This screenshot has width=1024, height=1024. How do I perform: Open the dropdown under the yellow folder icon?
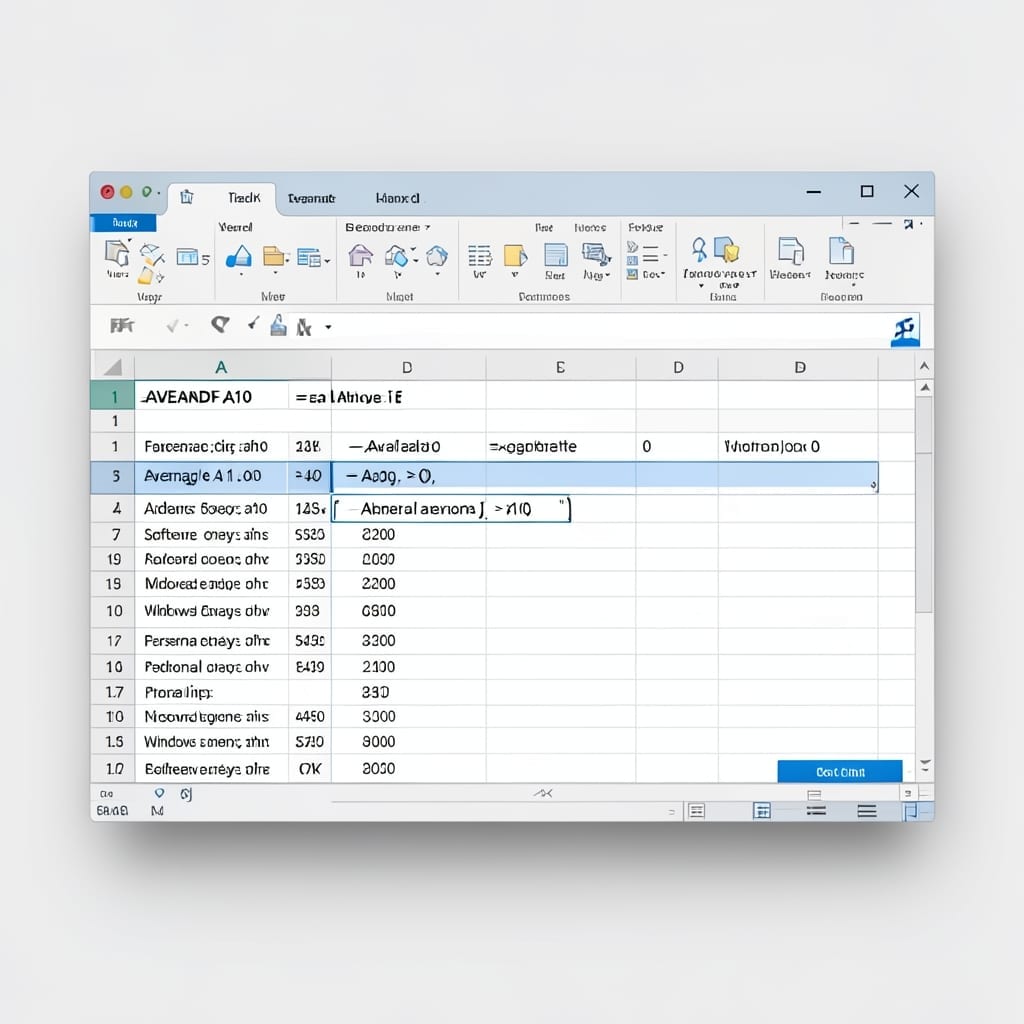pyautogui.click(x=276, y=274)
